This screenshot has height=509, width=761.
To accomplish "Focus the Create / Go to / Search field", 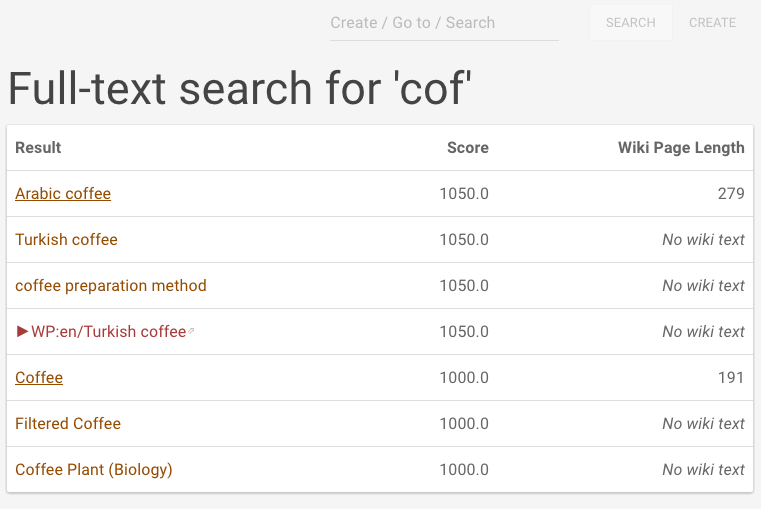I will pos(443,23).
